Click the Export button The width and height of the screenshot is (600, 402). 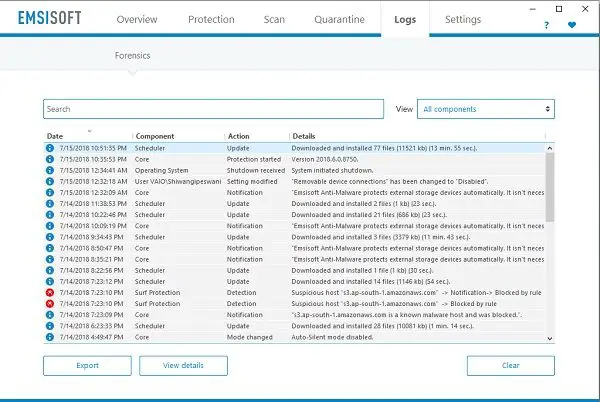point(87,366)
